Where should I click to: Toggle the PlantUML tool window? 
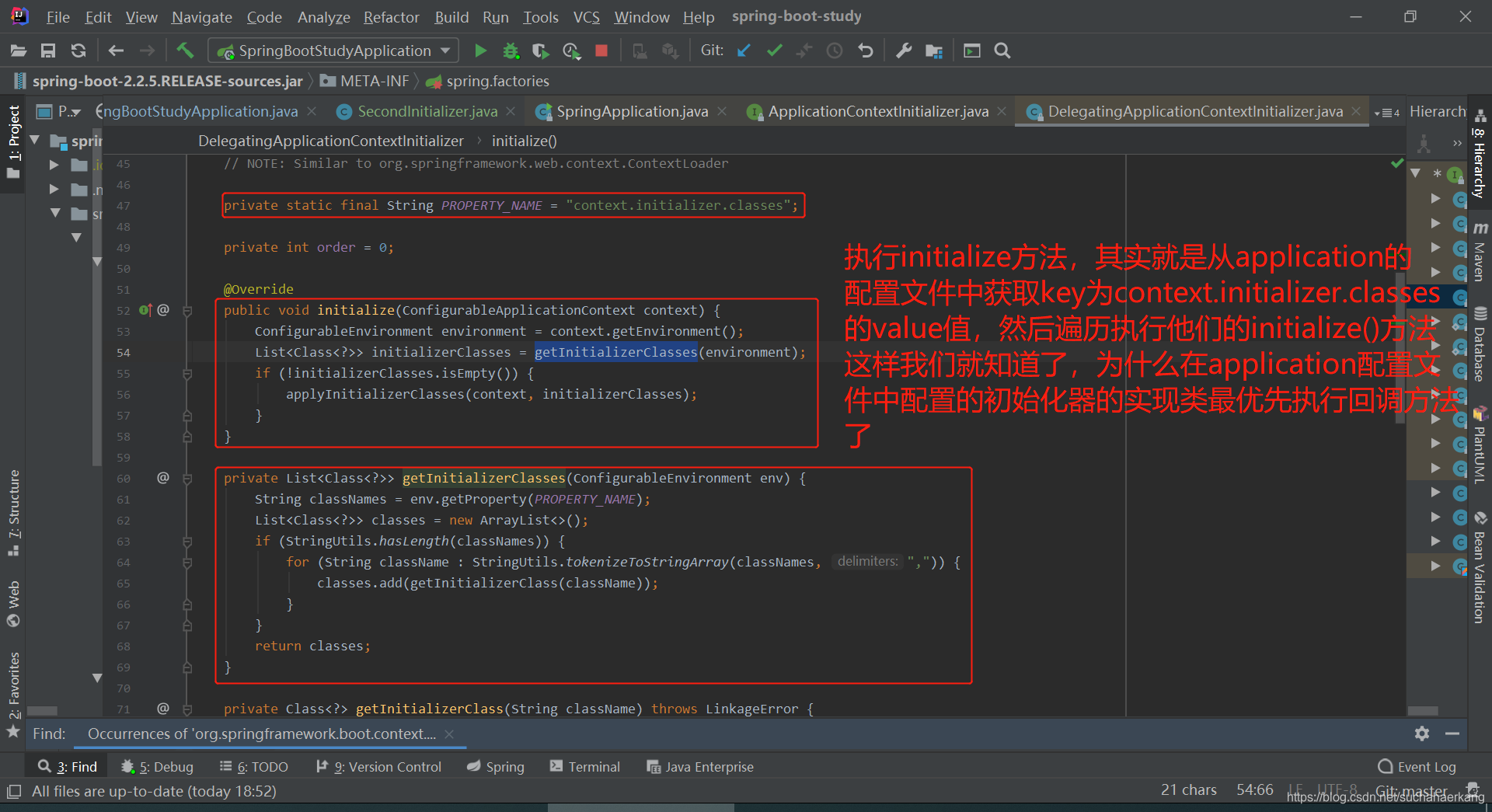pyautogui.click(x=1480, y=445)
